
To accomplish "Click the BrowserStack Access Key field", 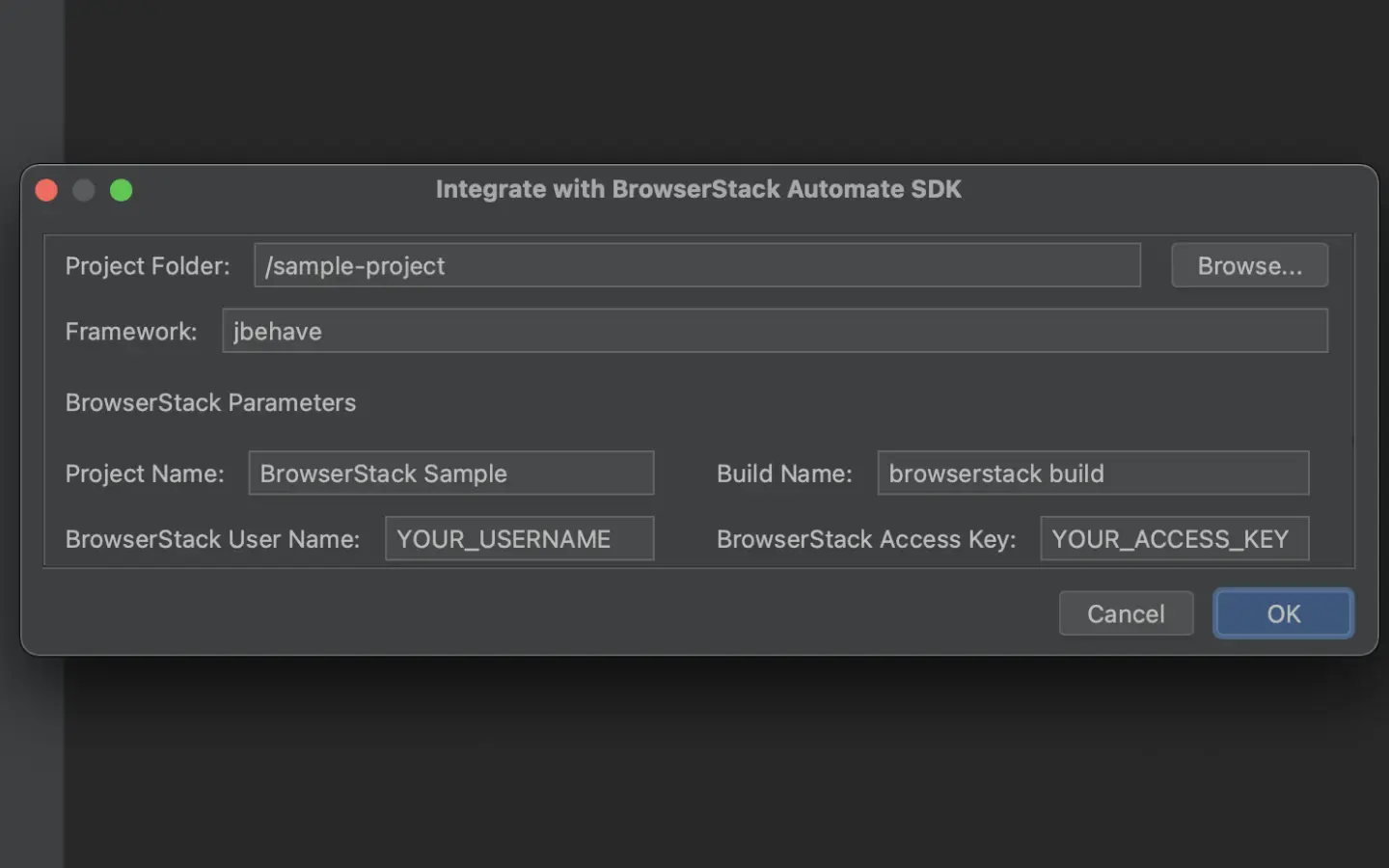I will (x=1173, y=538).
